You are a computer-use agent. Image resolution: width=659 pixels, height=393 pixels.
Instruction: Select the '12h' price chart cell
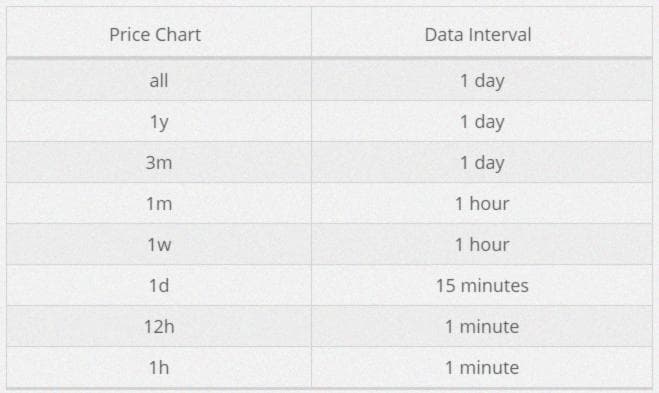coord(159,326)
